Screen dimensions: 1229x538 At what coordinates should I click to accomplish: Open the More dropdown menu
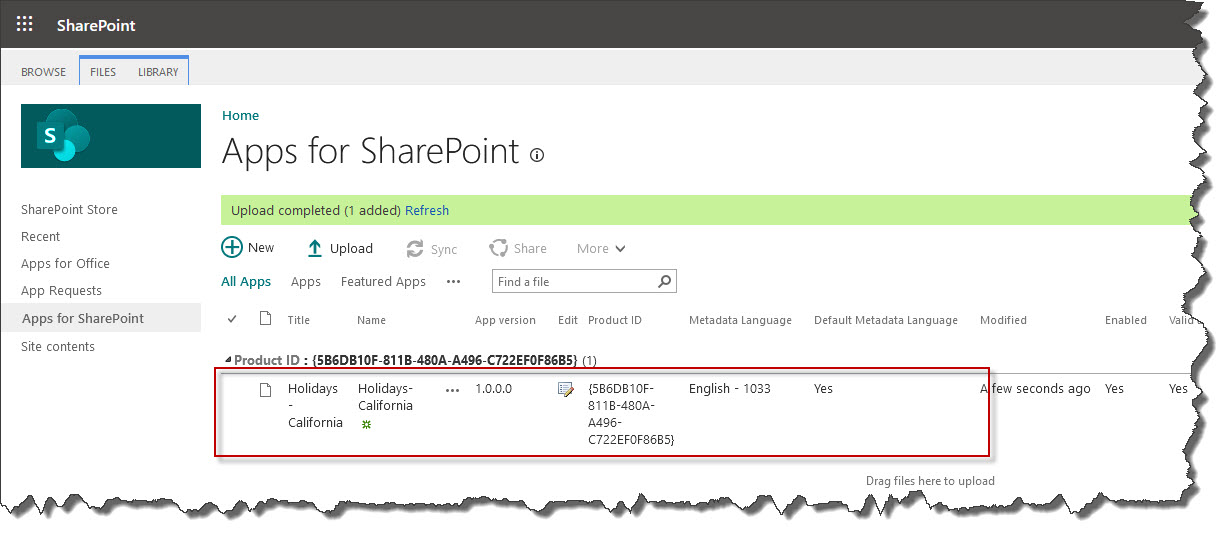coord(601,249)
